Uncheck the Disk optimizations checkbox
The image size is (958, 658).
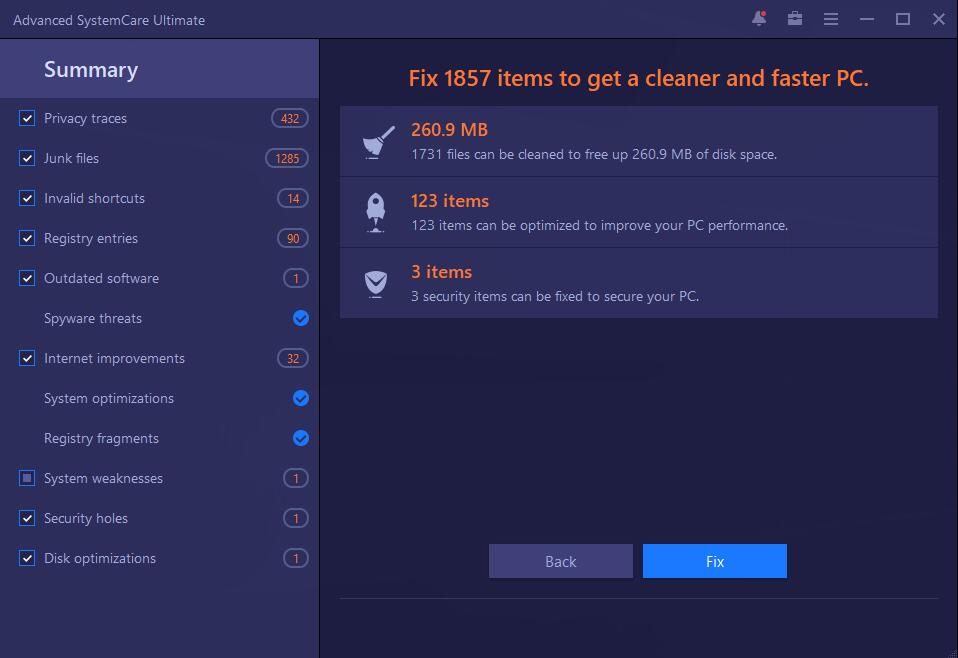click(x=27, y=558)
